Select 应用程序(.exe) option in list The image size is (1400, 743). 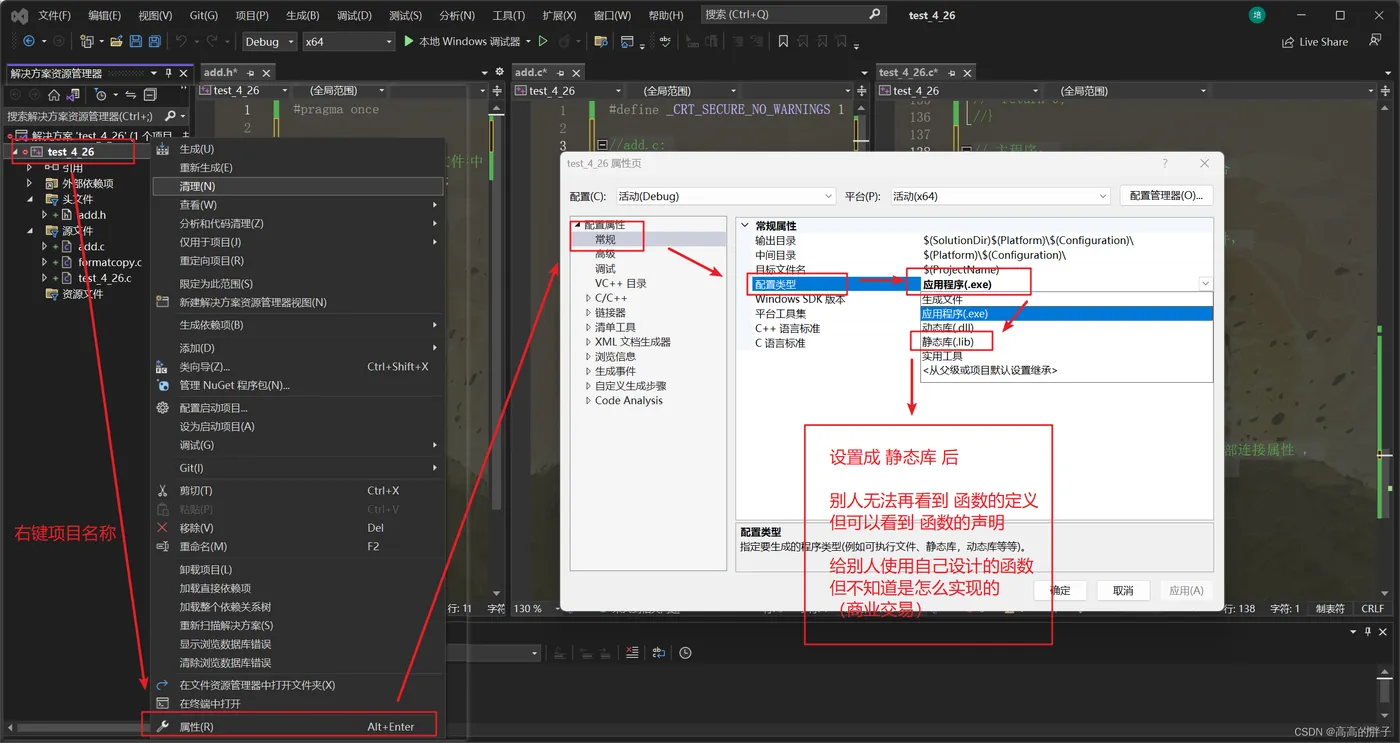(1066, 314)
